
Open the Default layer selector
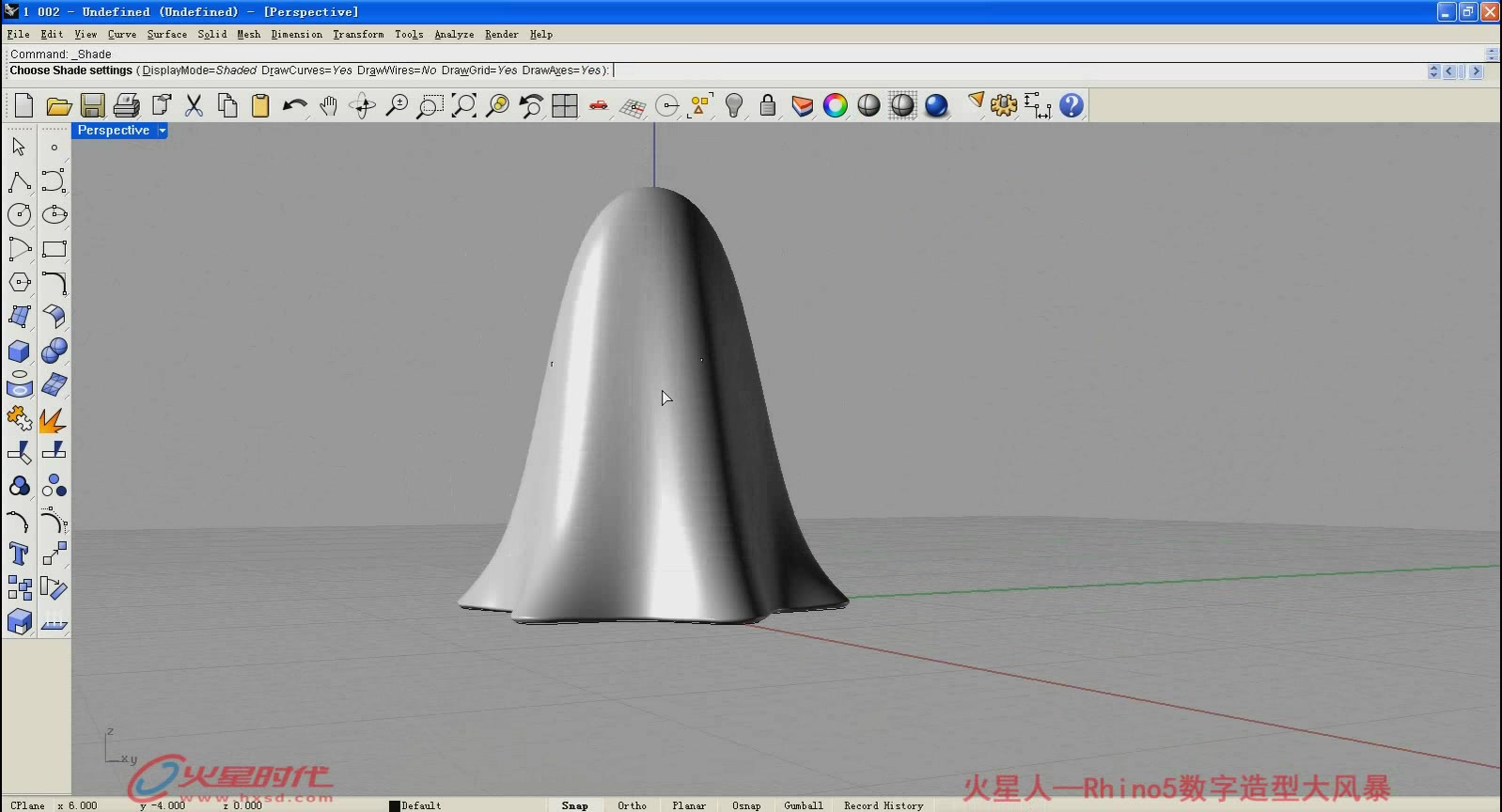(x=415, y=805)
